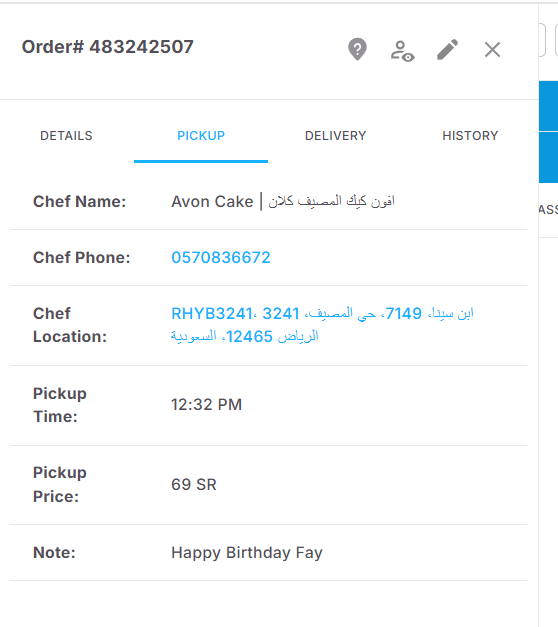The image size is (558, 627).
Task: Click the 12:32 PM pickup time value
Action: coord(206,405)
